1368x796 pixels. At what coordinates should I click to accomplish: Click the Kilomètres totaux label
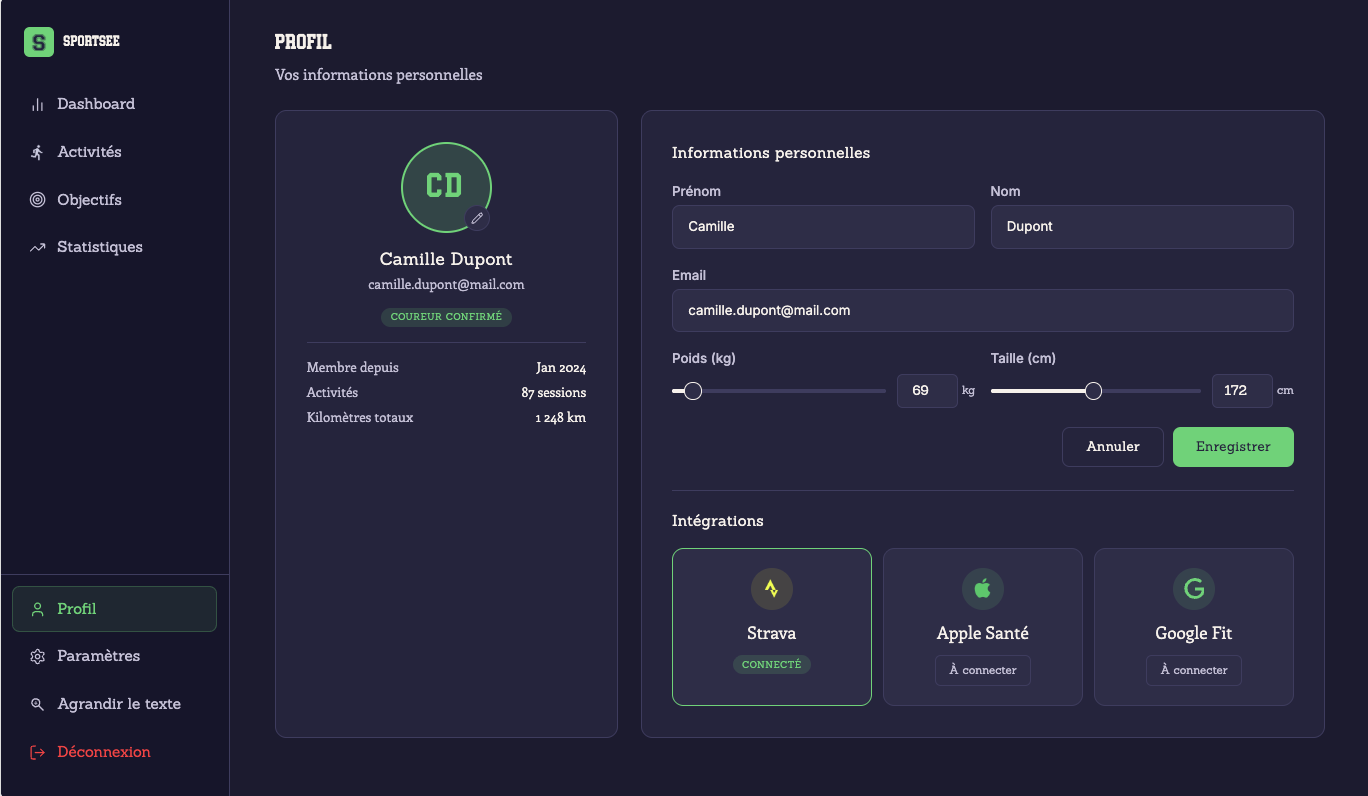pyautogui.click(x=360, y=418)
